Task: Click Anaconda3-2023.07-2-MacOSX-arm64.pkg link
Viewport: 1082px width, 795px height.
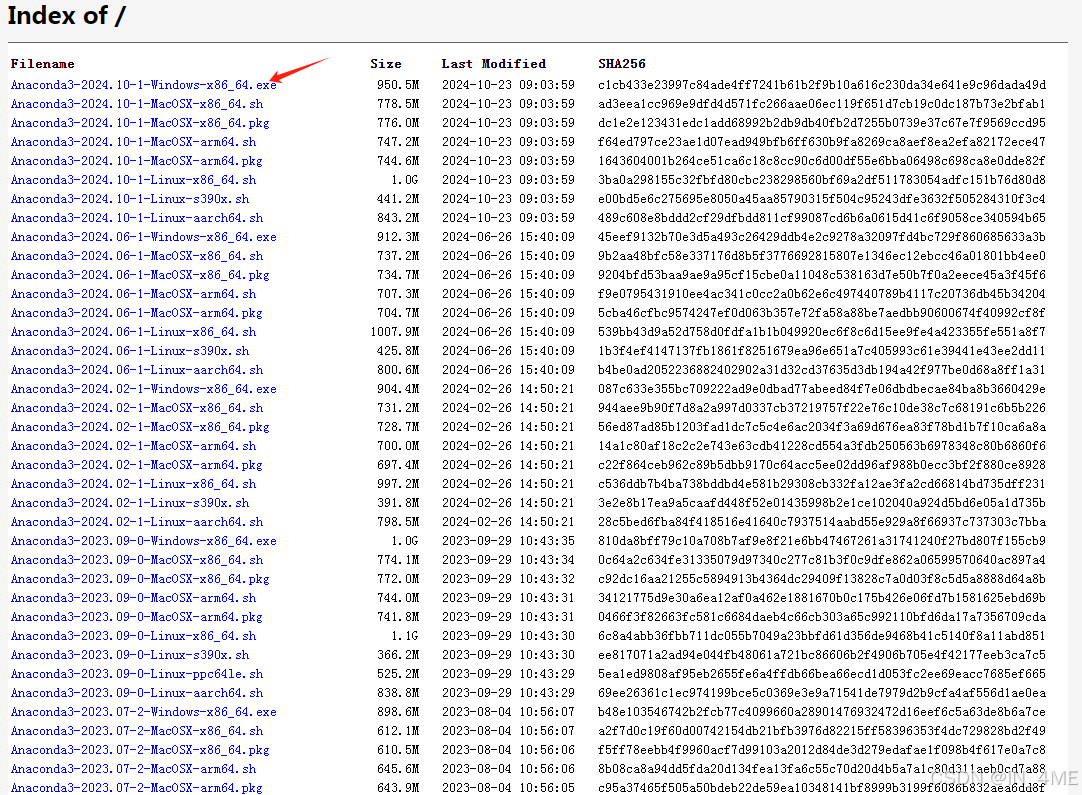Action: tap(137, 787)
